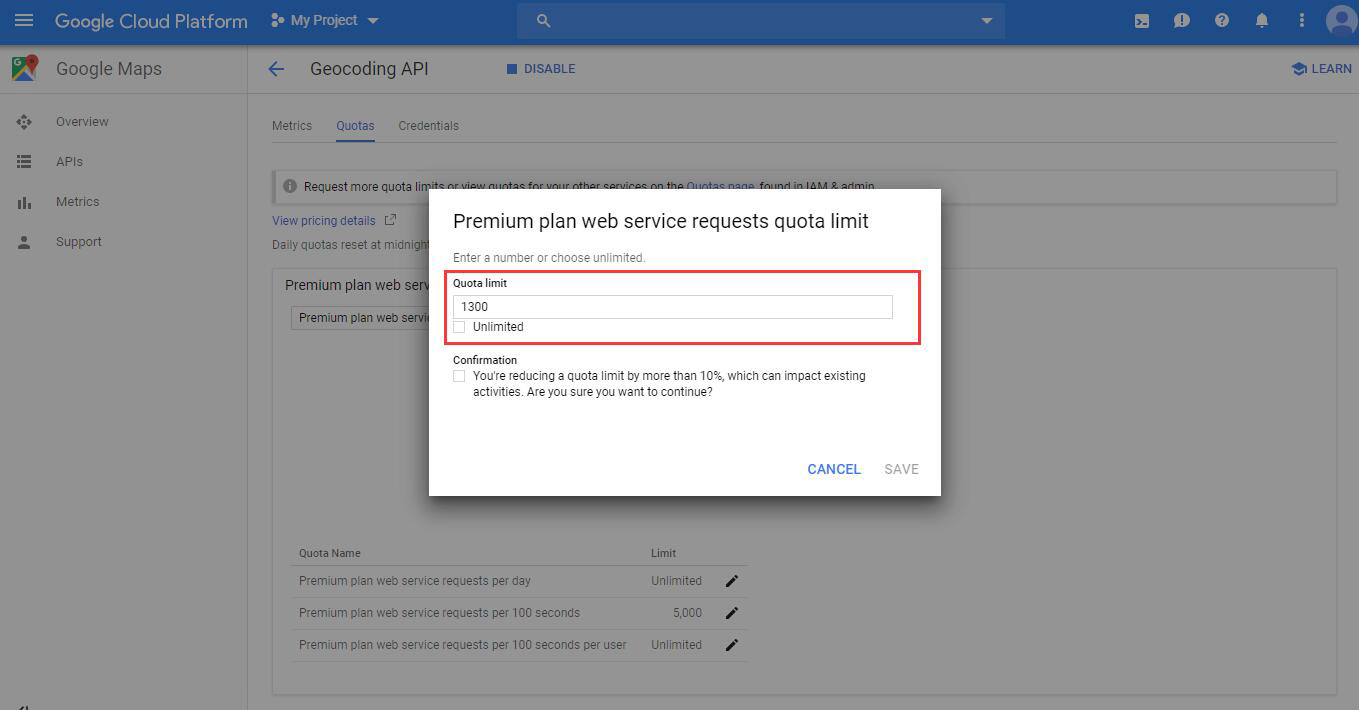
Task: Select the 5,000 limit value
Action: point(688,613)
